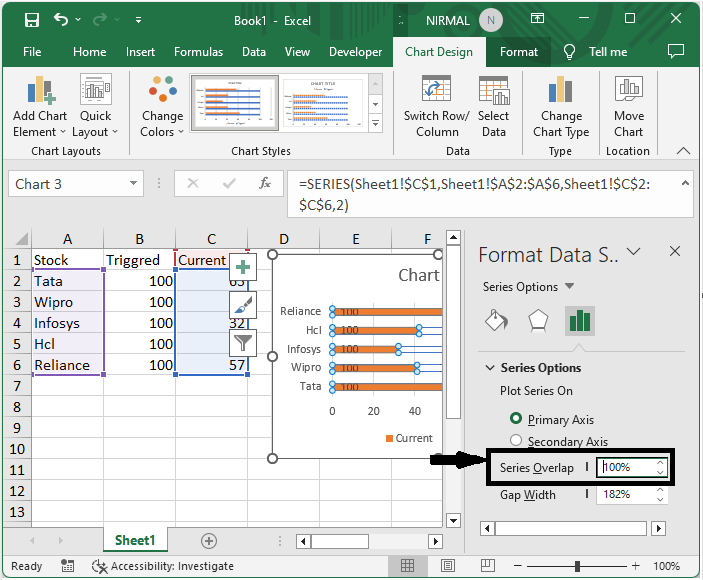Add a new sheet with plus button
The height and width of the screenshot is (580, 703).
coord(208,540)
